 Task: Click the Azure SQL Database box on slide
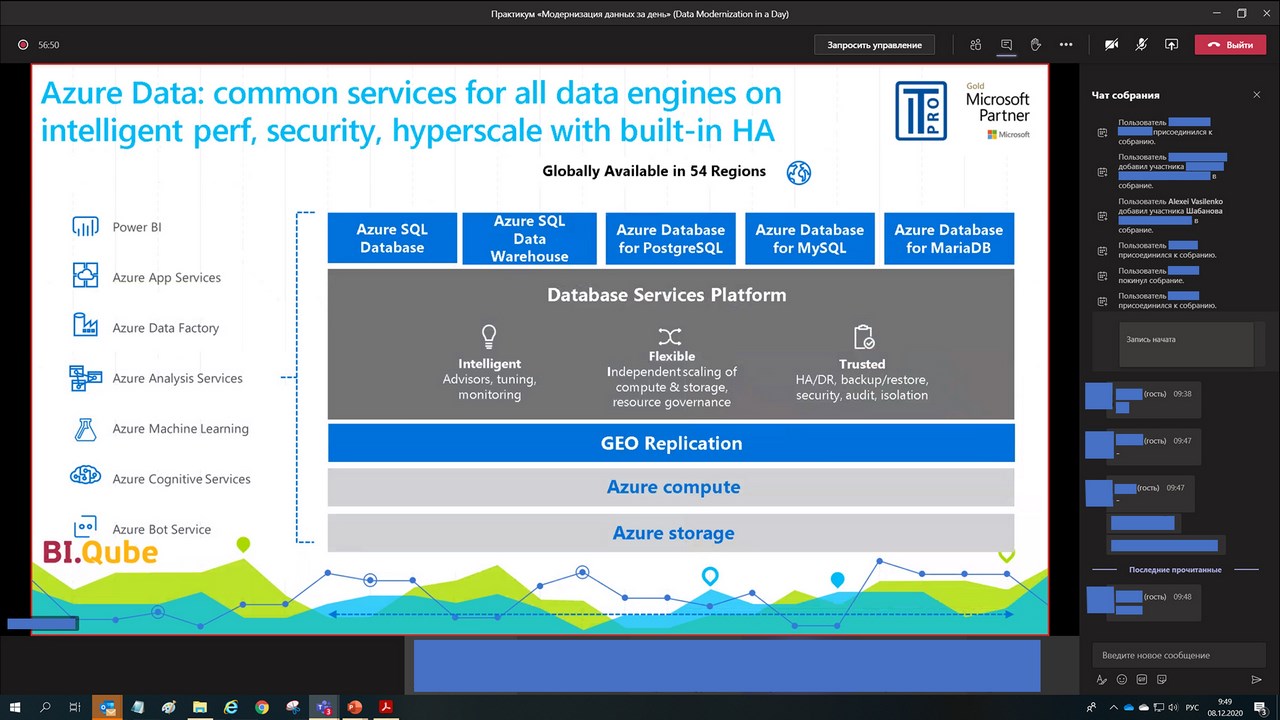[392, 238]
